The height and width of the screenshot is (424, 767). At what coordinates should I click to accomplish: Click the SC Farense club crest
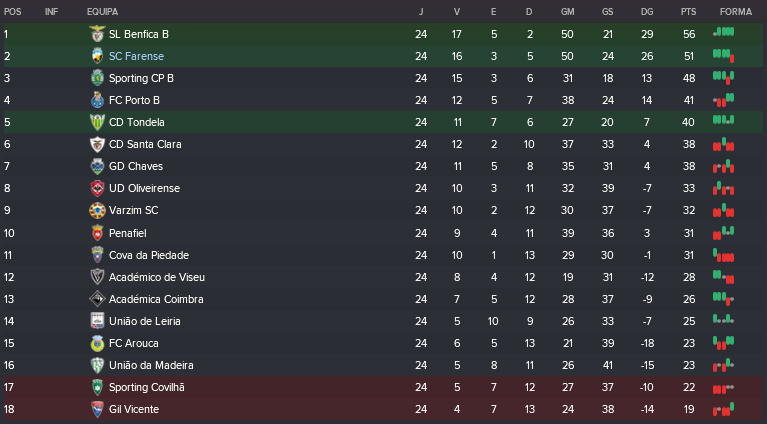click(97, 56)
